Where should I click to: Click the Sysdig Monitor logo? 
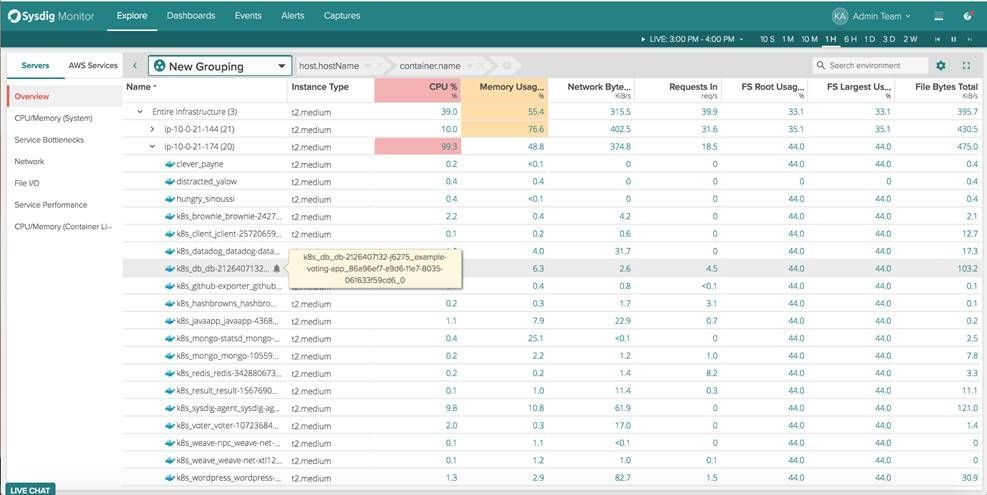pos(51,16)
